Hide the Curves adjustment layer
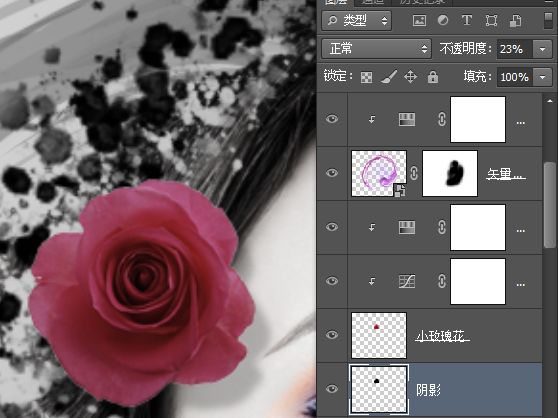This screenshot has height=418, width=558. click(332, 281)
